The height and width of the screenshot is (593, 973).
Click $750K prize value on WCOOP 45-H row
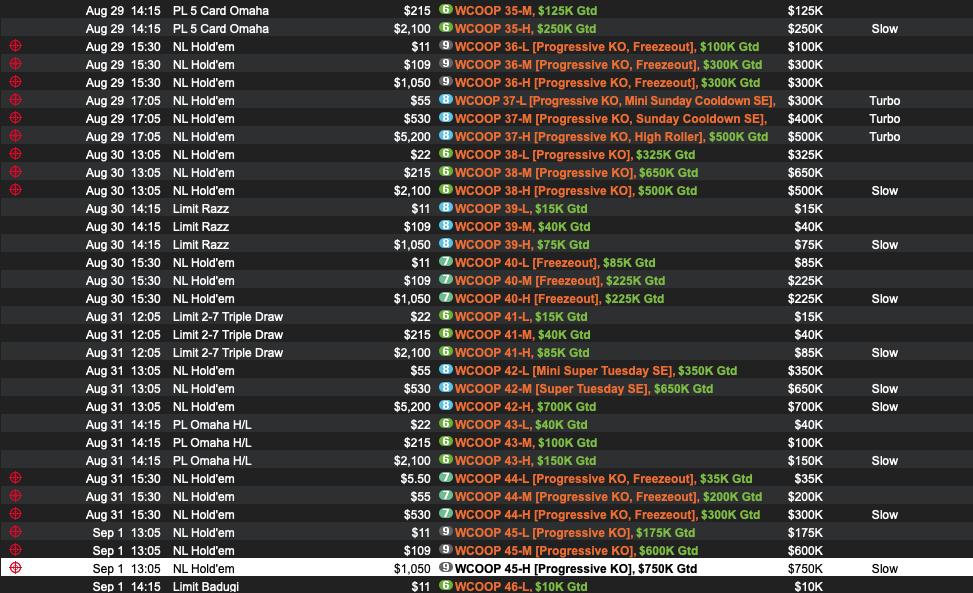(805, 568)
